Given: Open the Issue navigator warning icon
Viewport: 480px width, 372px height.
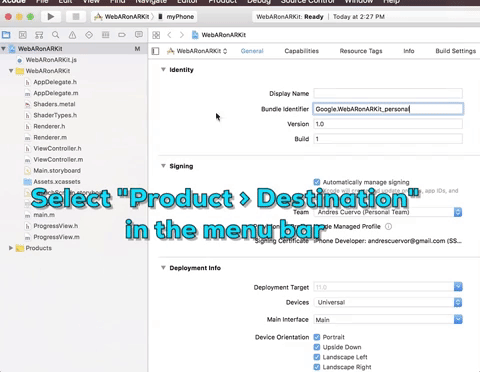Looking at the screenshot, I should 72,35.
